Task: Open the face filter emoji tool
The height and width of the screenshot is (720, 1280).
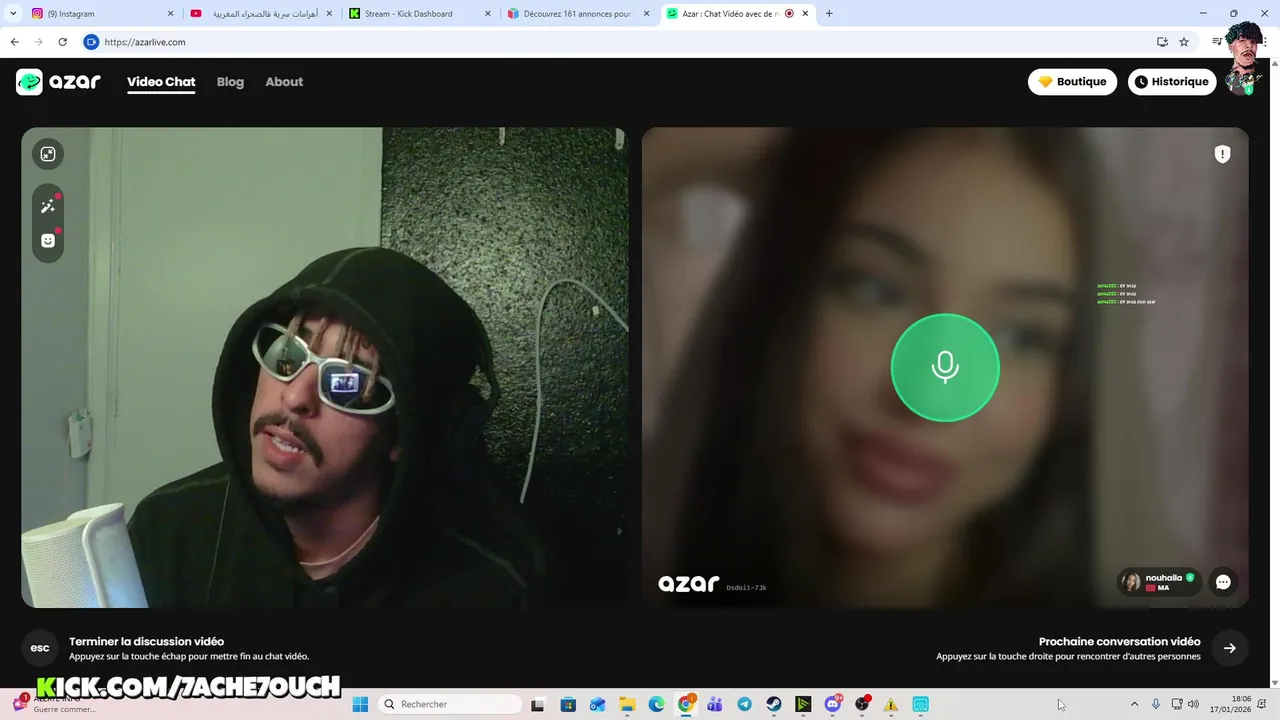Action: click(48, 241)
